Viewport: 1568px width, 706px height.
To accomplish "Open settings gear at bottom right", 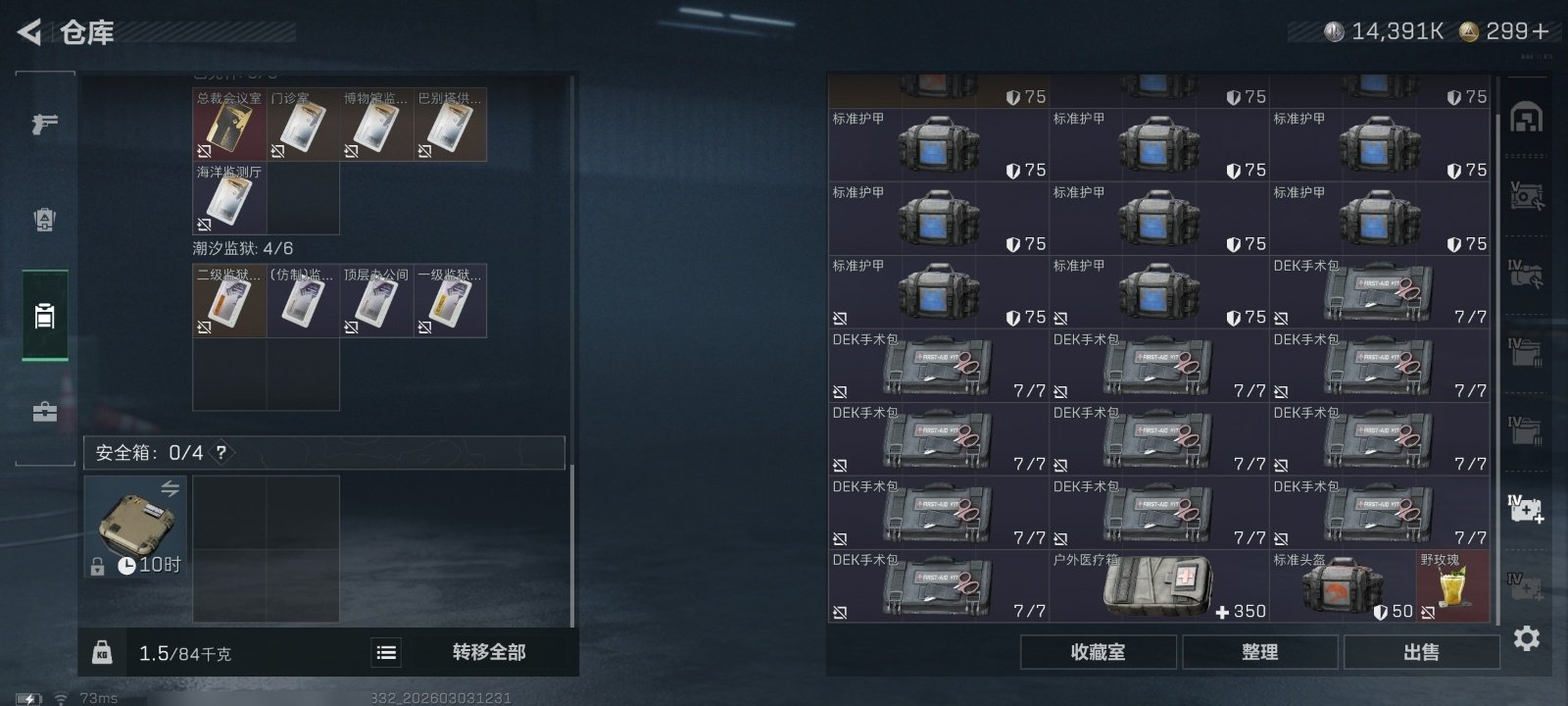I will 1526,639.
